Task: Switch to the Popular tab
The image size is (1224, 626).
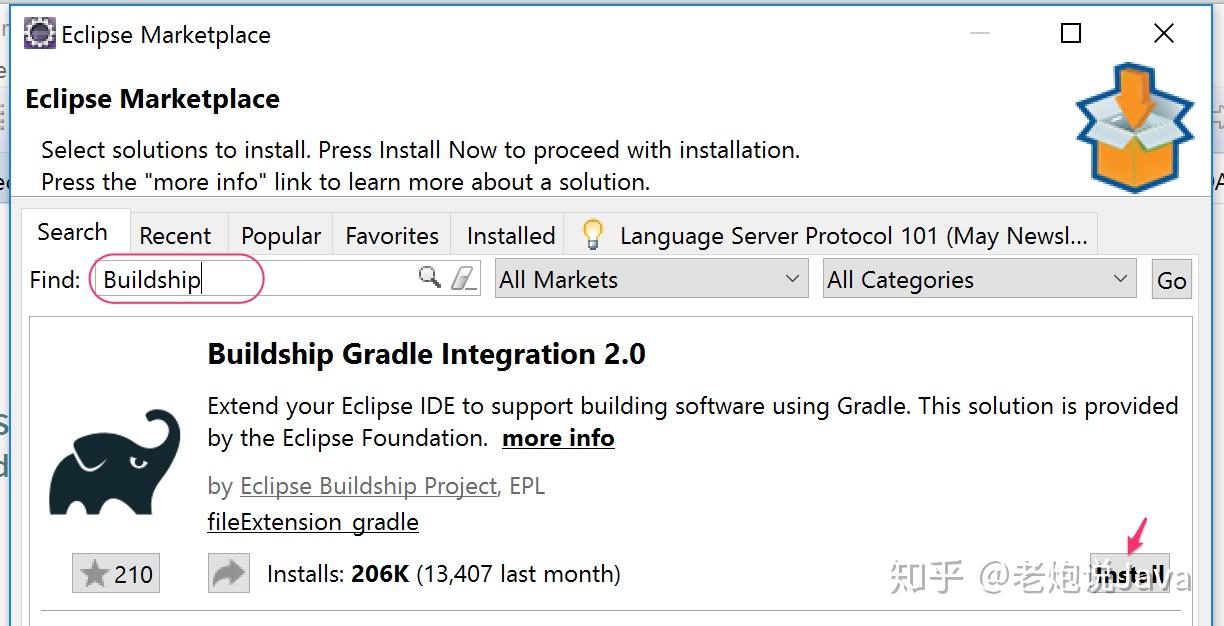Action: pyautogui.click(x=280, y=235)
